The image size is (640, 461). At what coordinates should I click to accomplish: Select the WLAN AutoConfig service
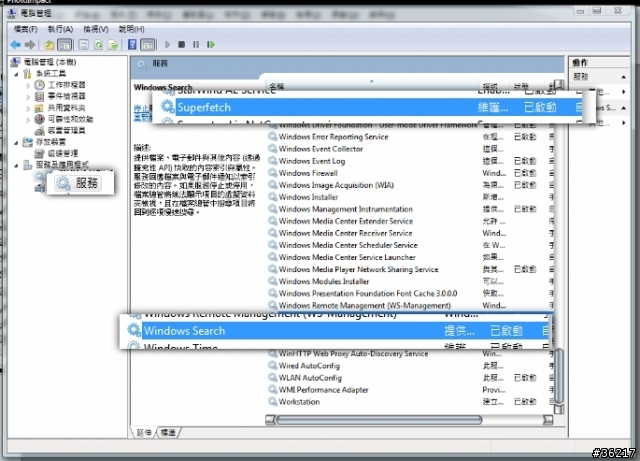click(x=410, y=378)
